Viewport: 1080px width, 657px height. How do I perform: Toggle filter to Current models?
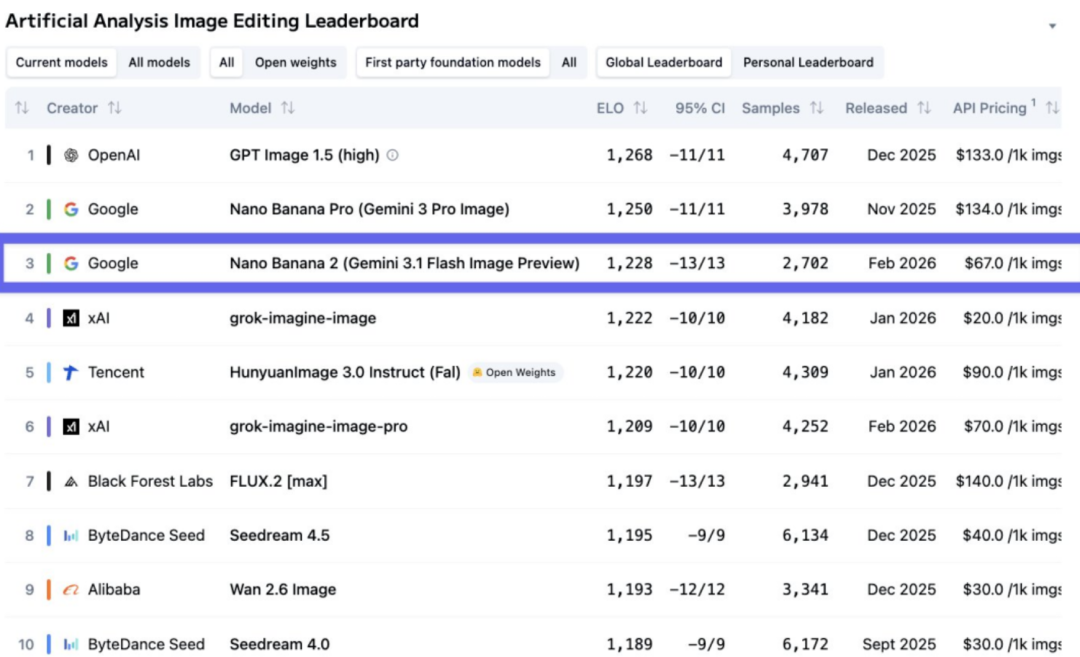(x=62, y=62)
